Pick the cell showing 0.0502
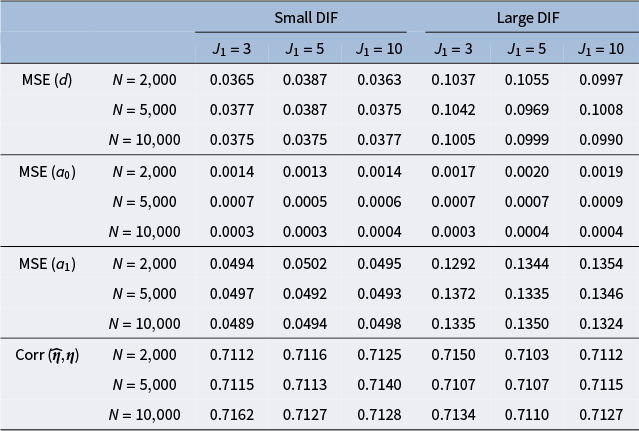Viewport: 639px width, 431px height. (302, 263)
